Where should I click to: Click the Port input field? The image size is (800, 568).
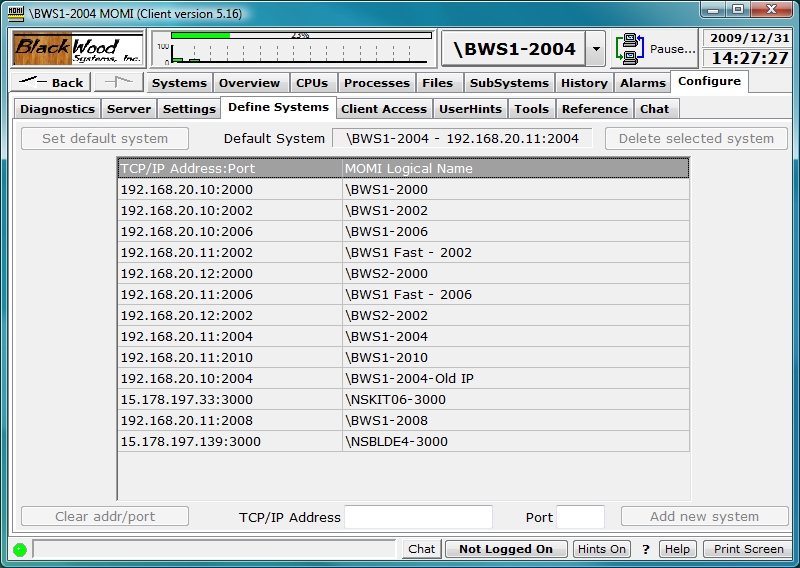click(x=580, y=517)
